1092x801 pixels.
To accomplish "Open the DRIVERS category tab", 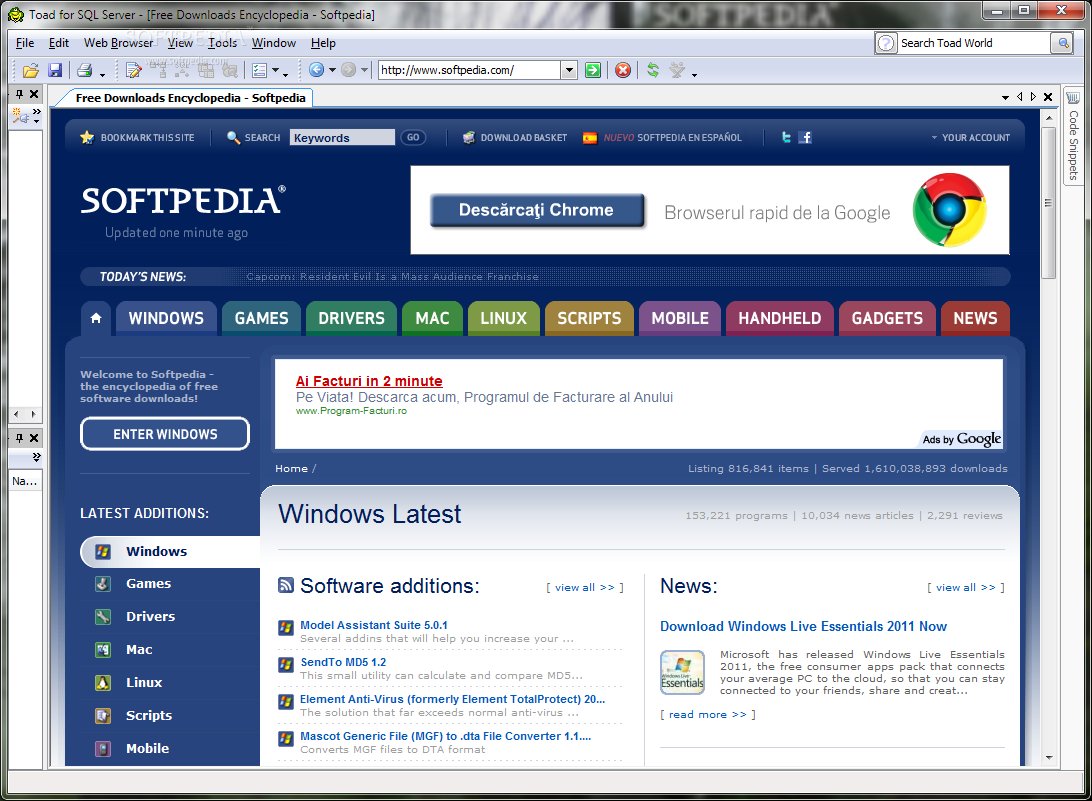I will 351,318.
